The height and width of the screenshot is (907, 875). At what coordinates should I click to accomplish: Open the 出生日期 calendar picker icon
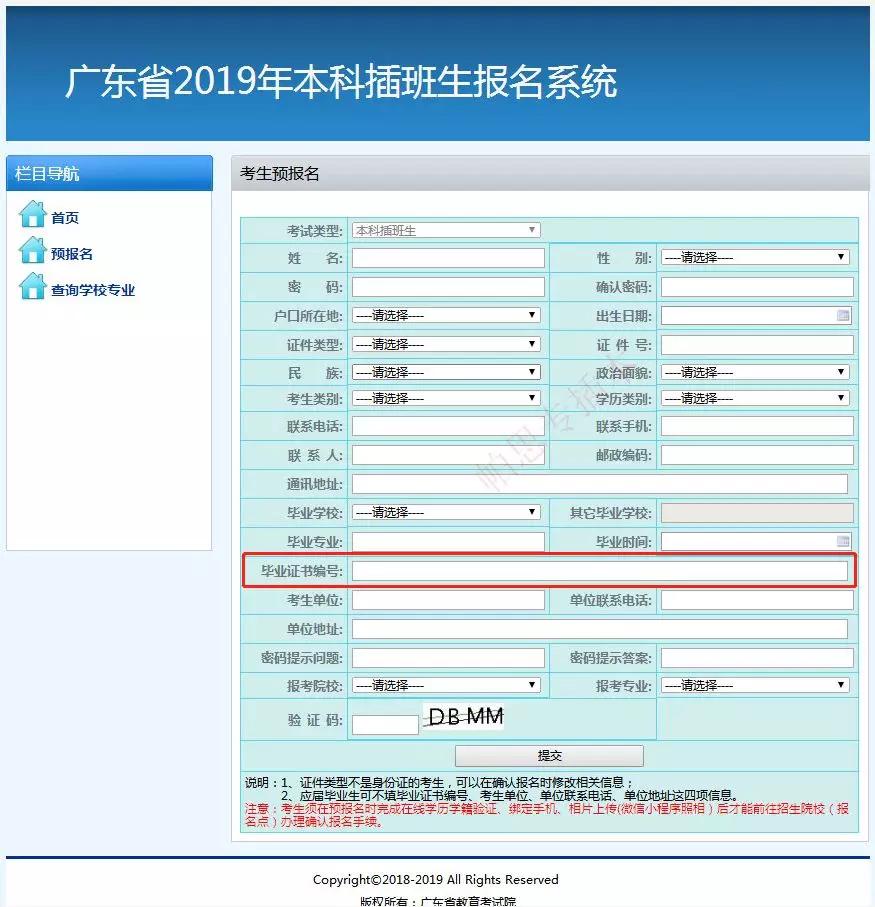point(843,315)
